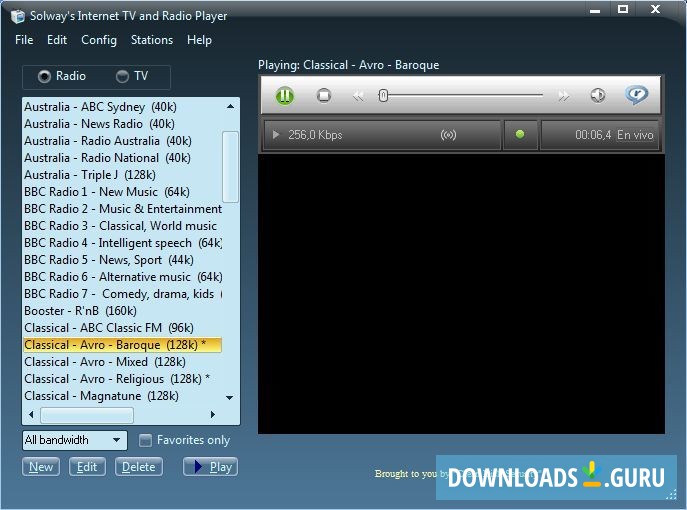Click the broadcast signal icon in status bar

click(448, 135)
